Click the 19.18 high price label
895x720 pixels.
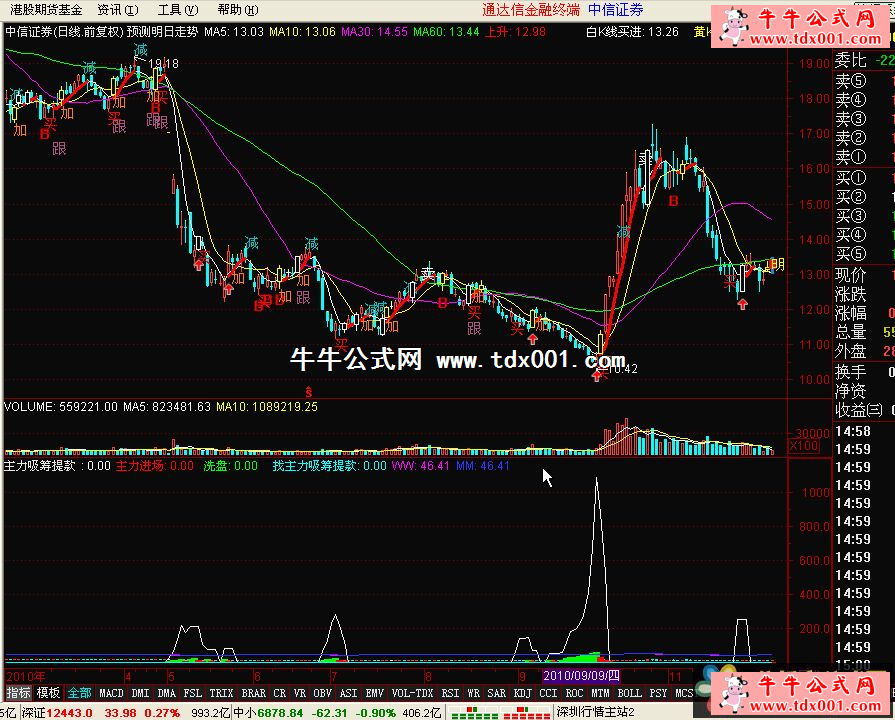point(163,64)
